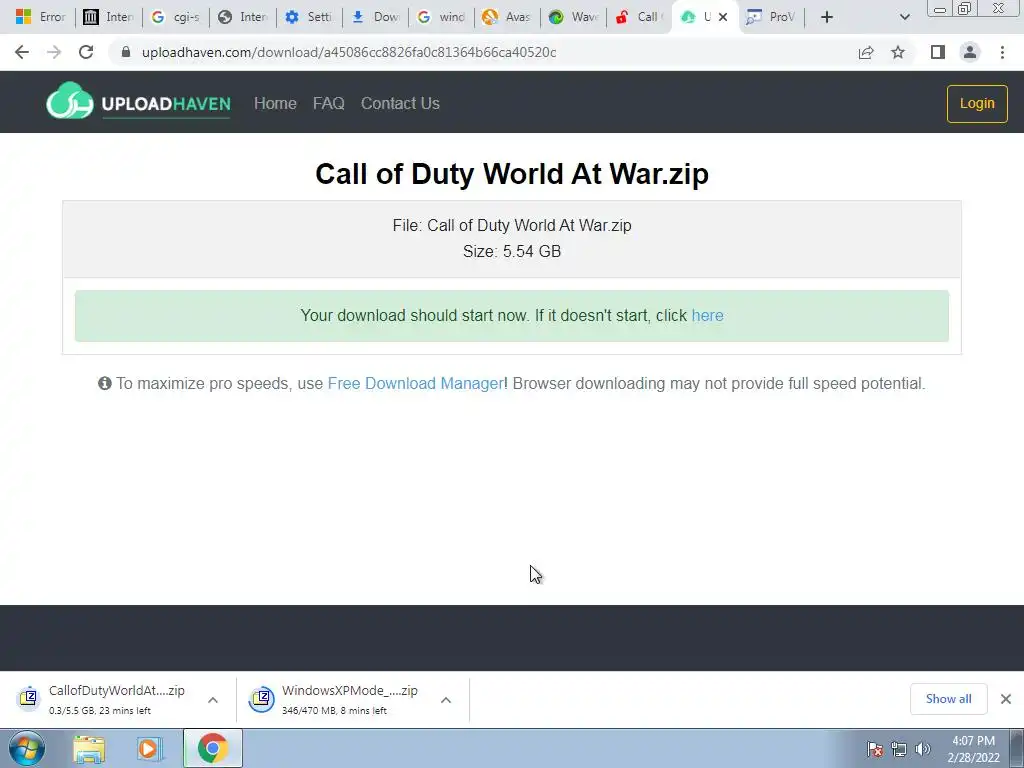Click the padlock site info icon
1024x768 pixels.
[126, 52]
